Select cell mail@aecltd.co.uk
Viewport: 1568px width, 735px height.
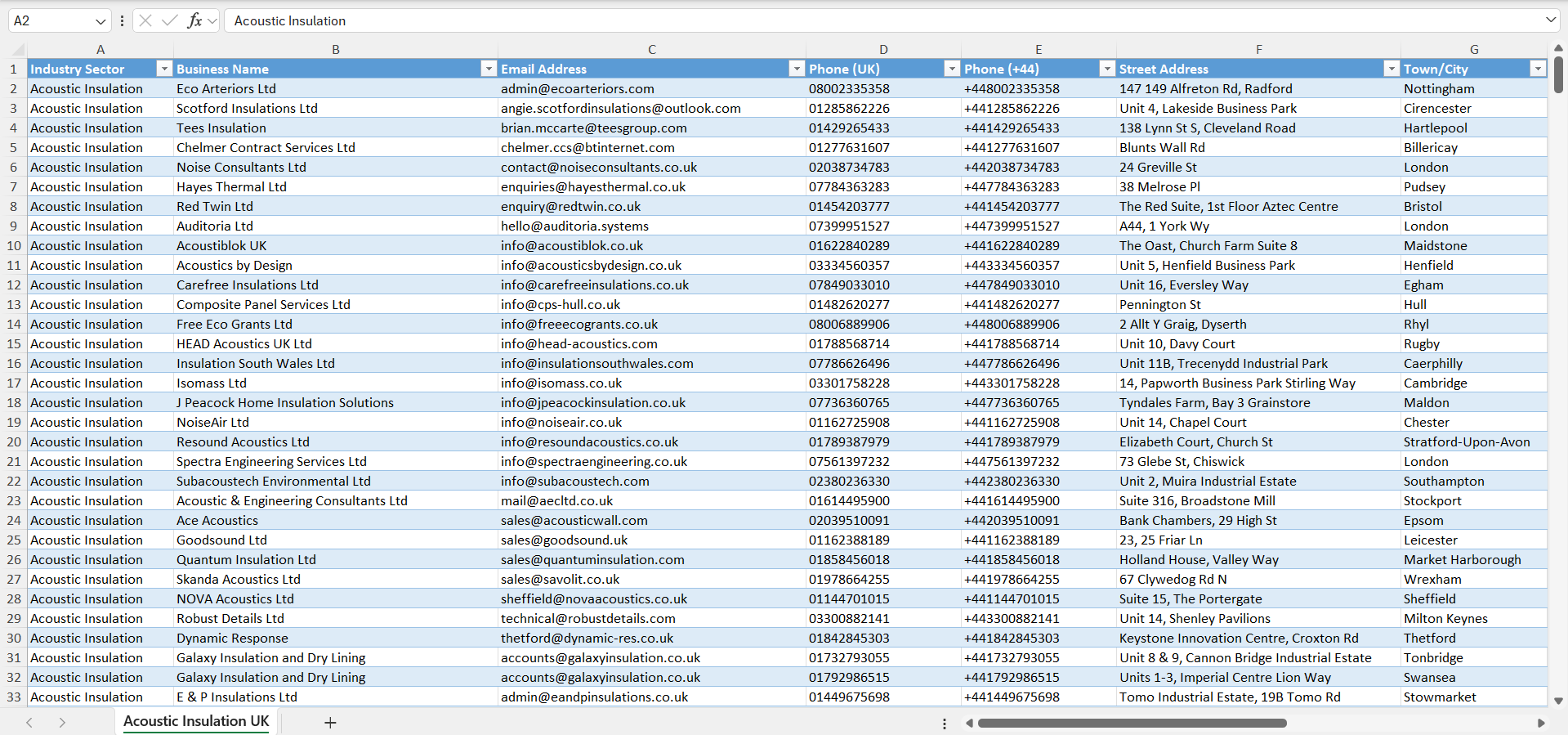(652, 500)
